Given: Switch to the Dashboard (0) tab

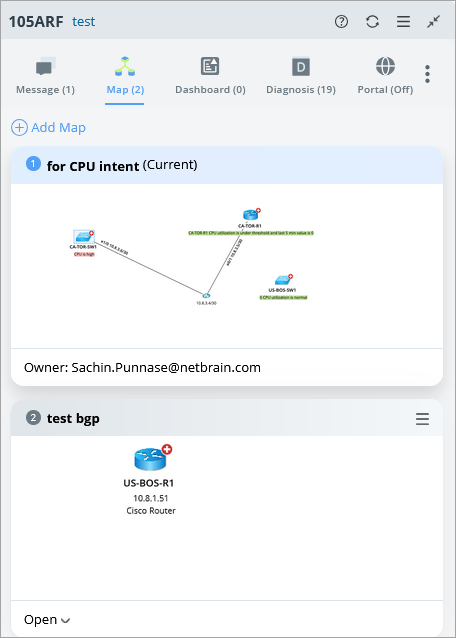Looking at the screenshot, I should [x=210, y=76].
